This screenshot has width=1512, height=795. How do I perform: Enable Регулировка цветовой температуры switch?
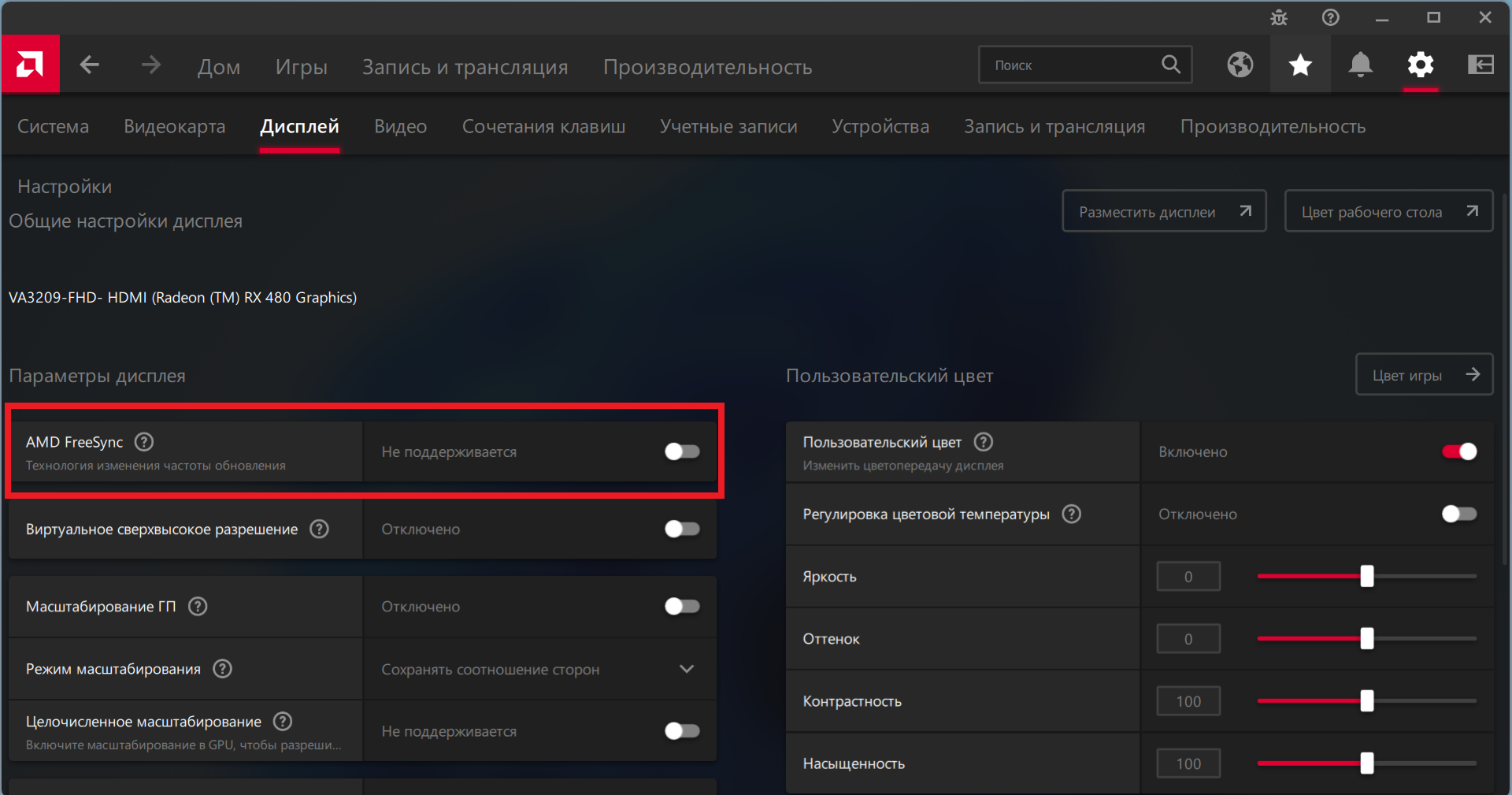[x=1459, y=514]
